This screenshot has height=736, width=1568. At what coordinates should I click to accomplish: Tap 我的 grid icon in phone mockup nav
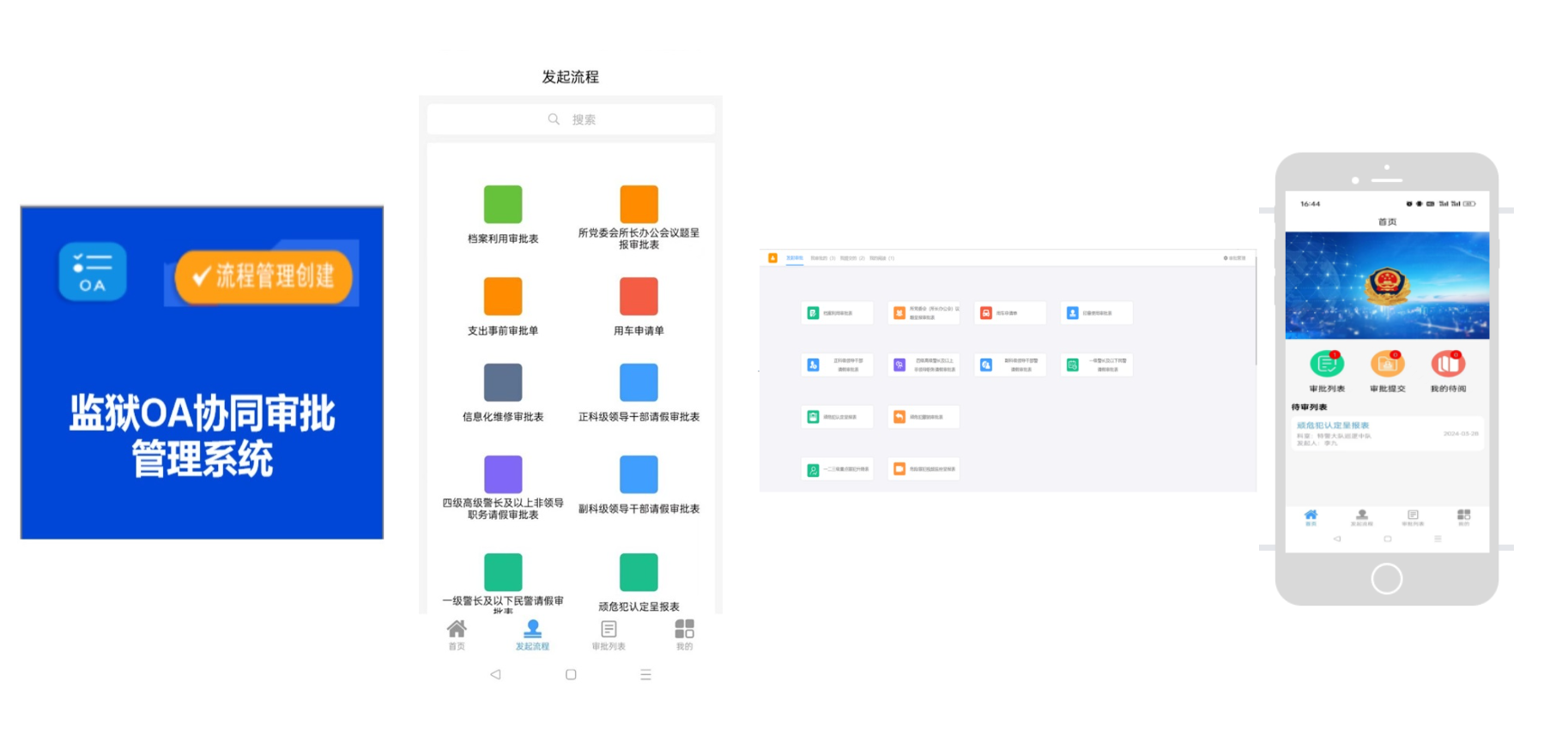[1463, 516]
